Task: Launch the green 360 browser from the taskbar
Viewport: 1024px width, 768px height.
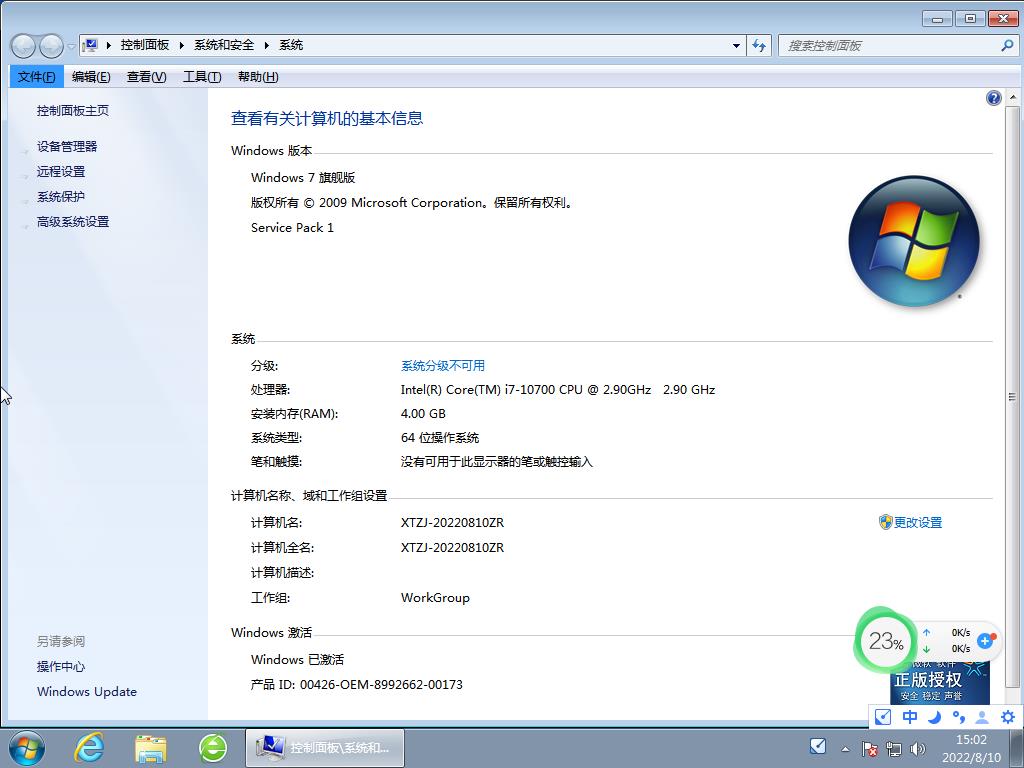Action: click(x=212, y=747)
